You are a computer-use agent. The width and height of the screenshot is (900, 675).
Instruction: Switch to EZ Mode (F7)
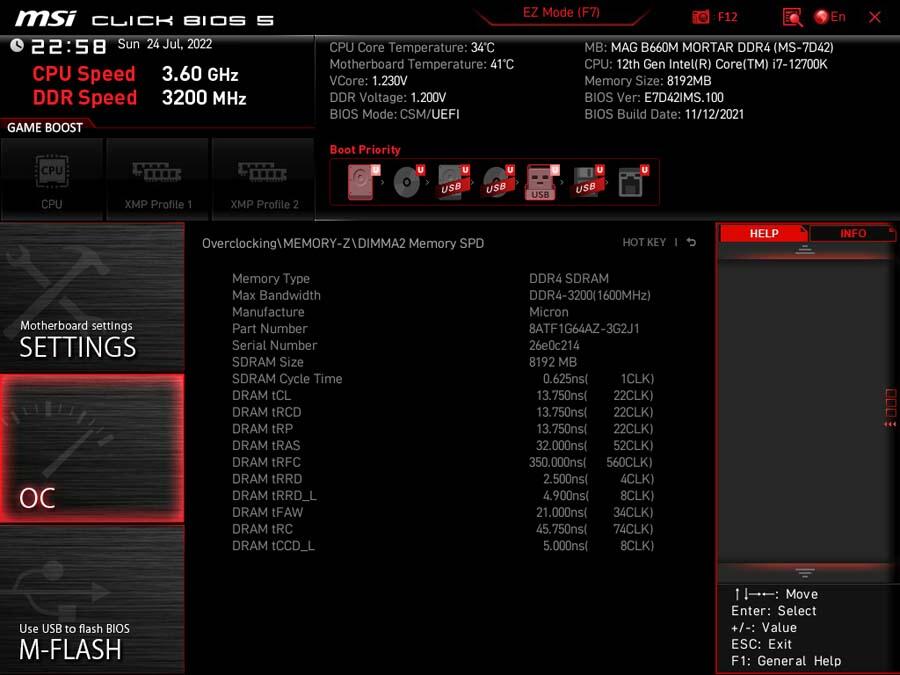561,13
